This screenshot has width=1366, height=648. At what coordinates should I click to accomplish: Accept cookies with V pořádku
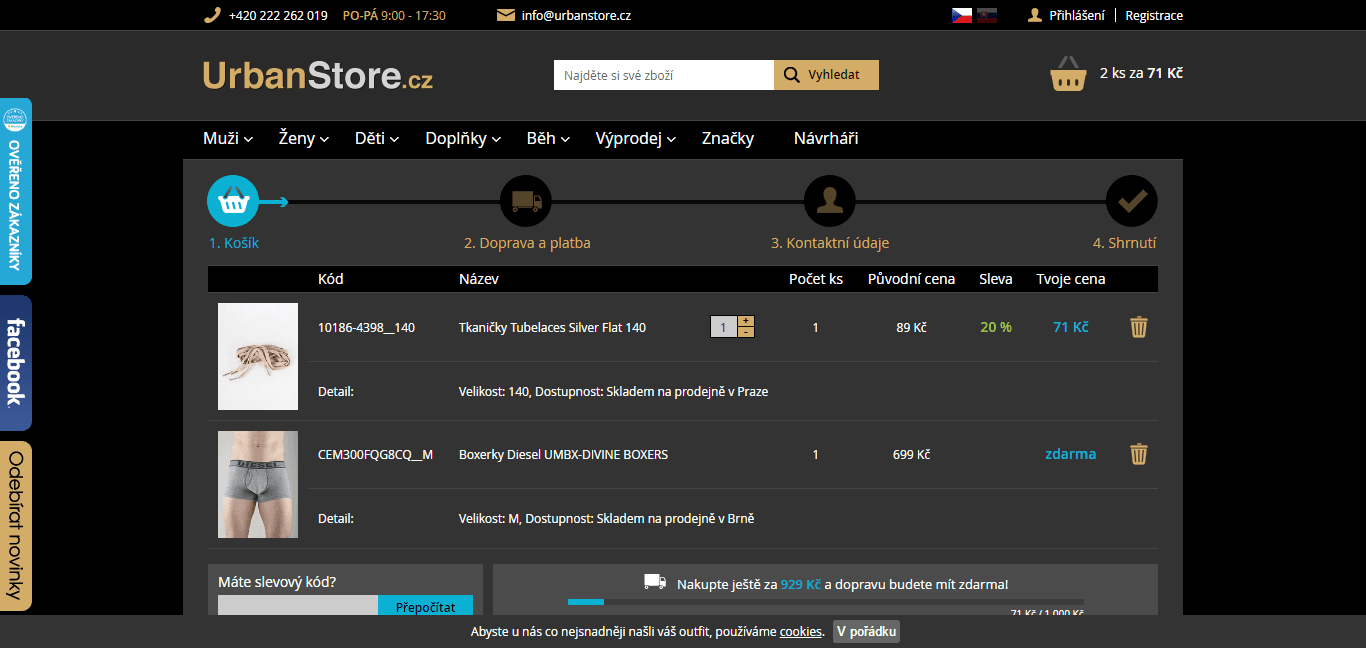[x=866, y=632]
